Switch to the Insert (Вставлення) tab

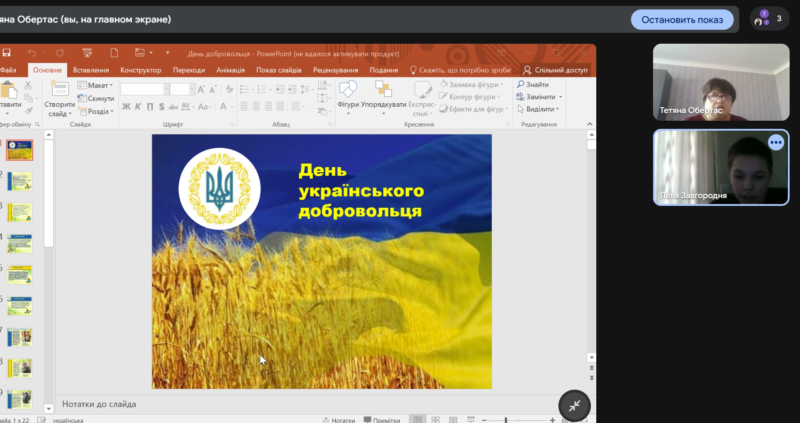(91, 70)
